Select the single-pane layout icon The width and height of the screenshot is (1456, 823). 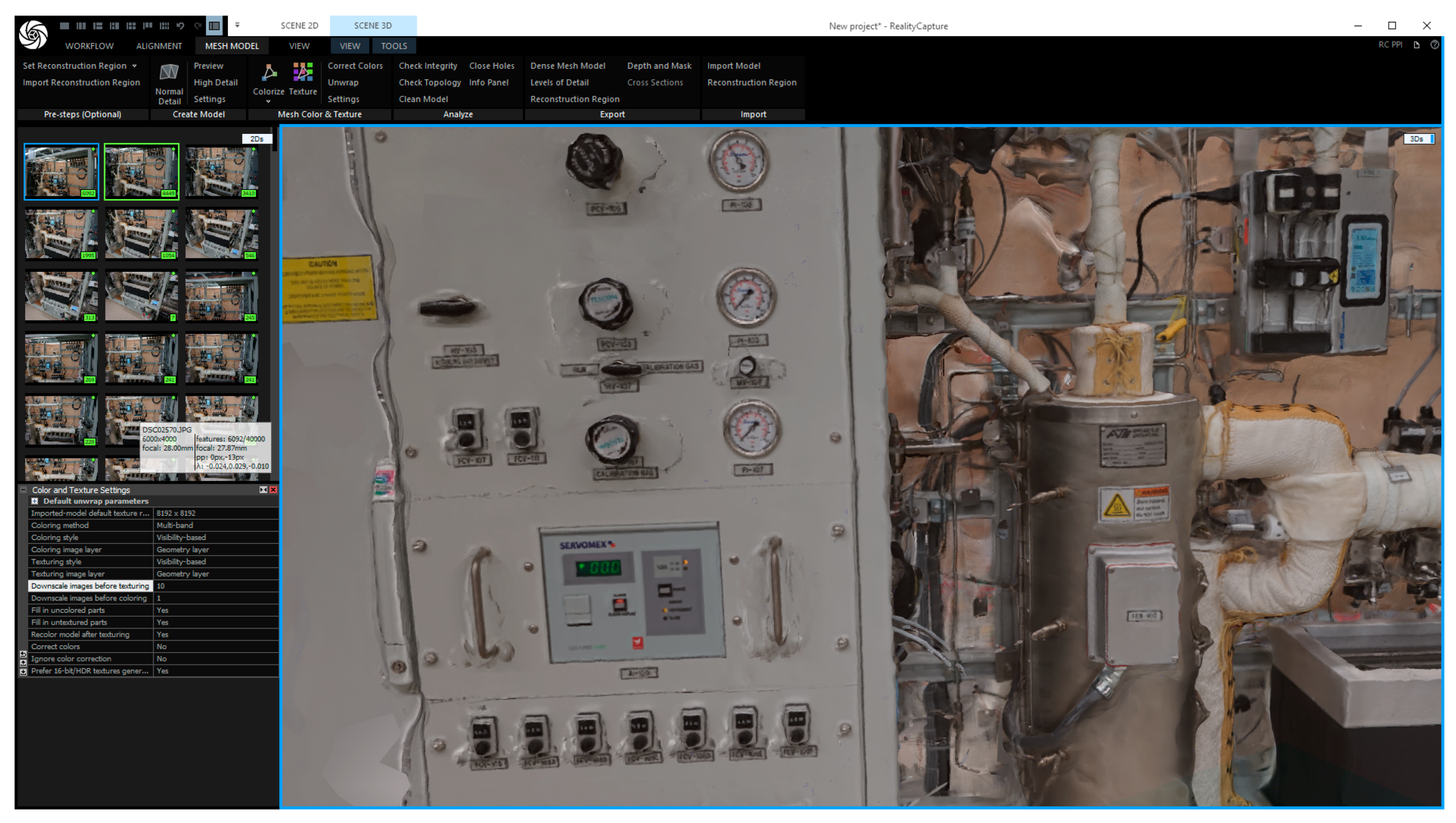[x=64, y=25]
